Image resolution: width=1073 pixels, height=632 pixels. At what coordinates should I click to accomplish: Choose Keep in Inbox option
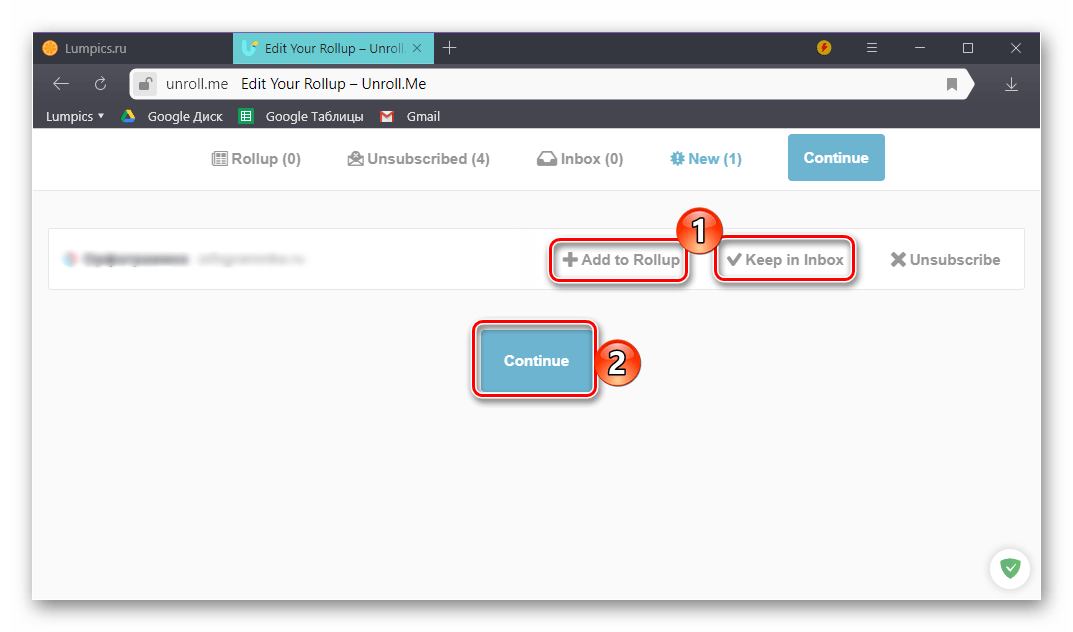point(785,260)
